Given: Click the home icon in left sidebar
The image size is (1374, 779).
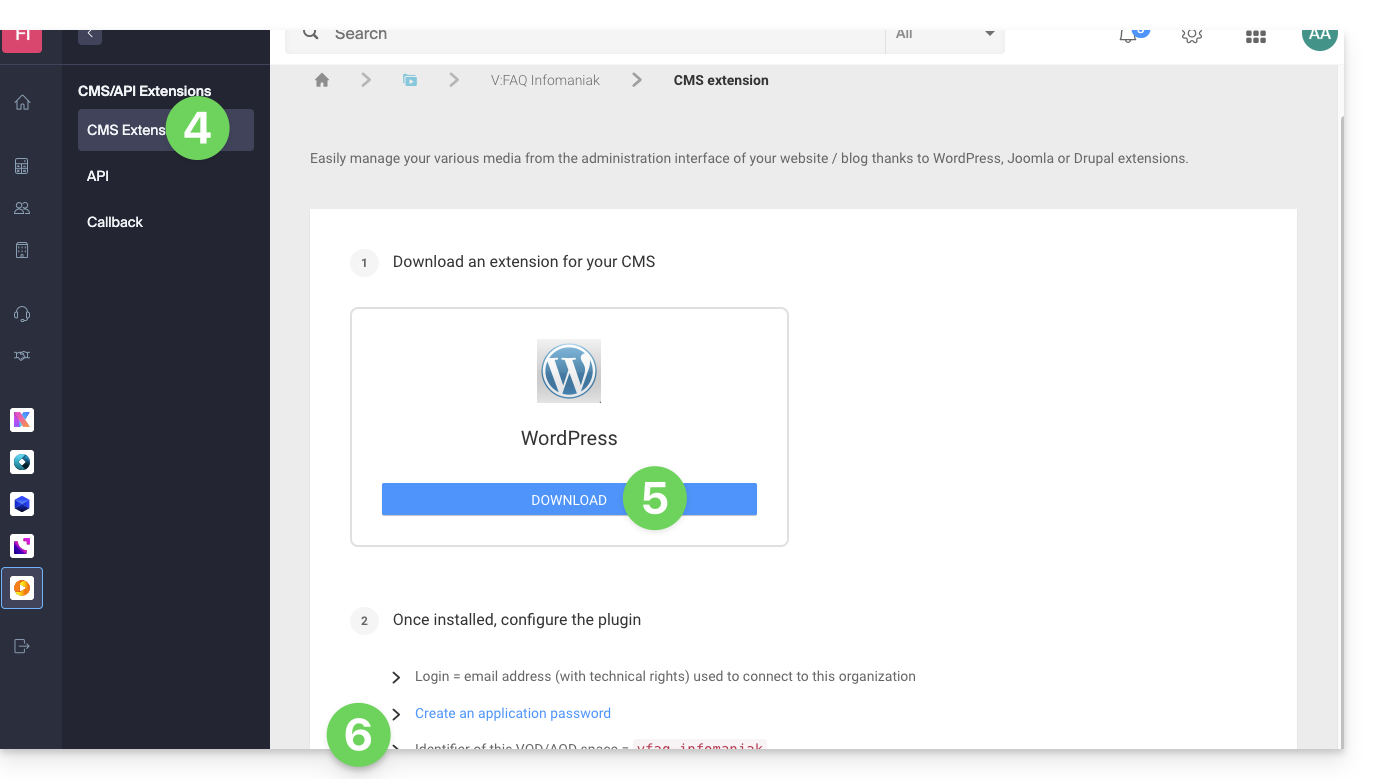Looking at the screenshot, I should [22, 102].
